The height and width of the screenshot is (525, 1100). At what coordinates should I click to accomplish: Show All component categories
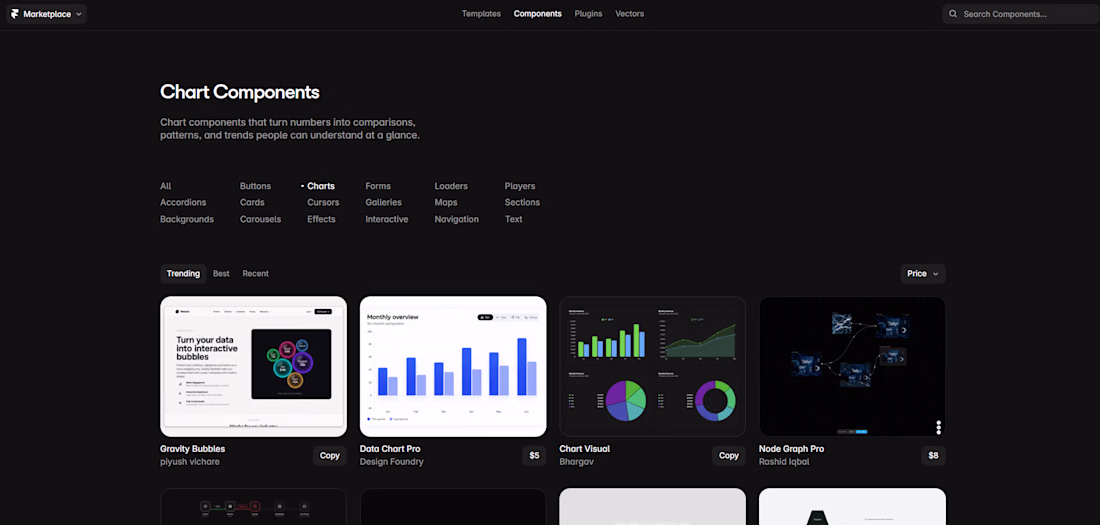[166, 186]
